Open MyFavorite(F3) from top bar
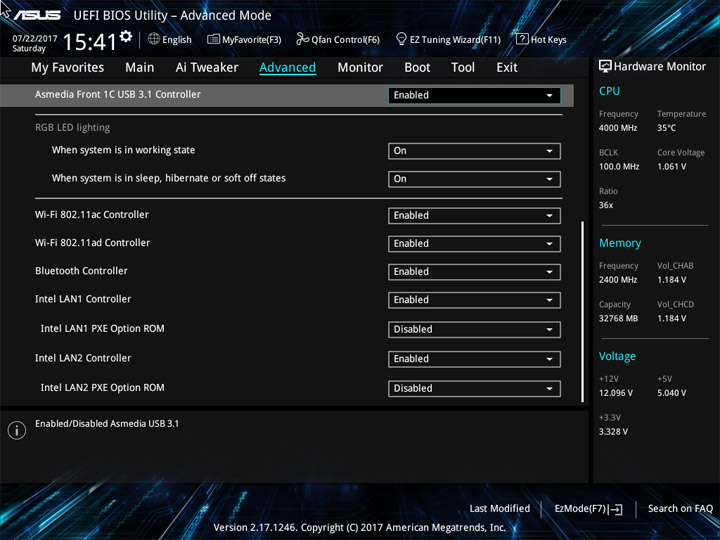Image resolution: width=720 pixels, height=540 pixels. (x=244, y=39)
